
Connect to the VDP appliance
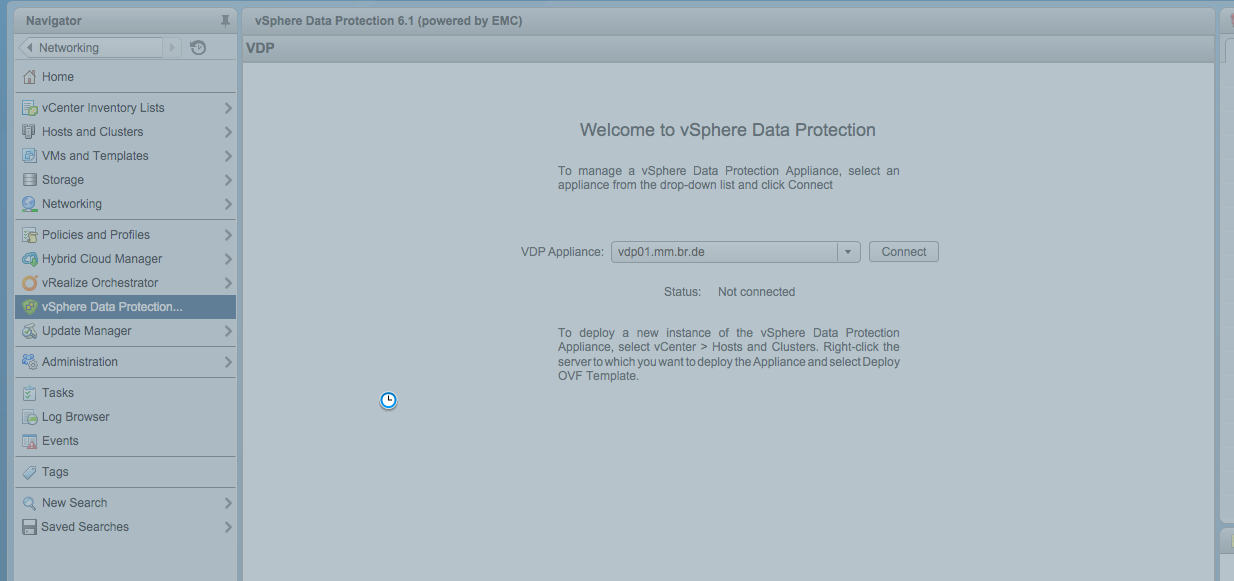coord(904,252)
